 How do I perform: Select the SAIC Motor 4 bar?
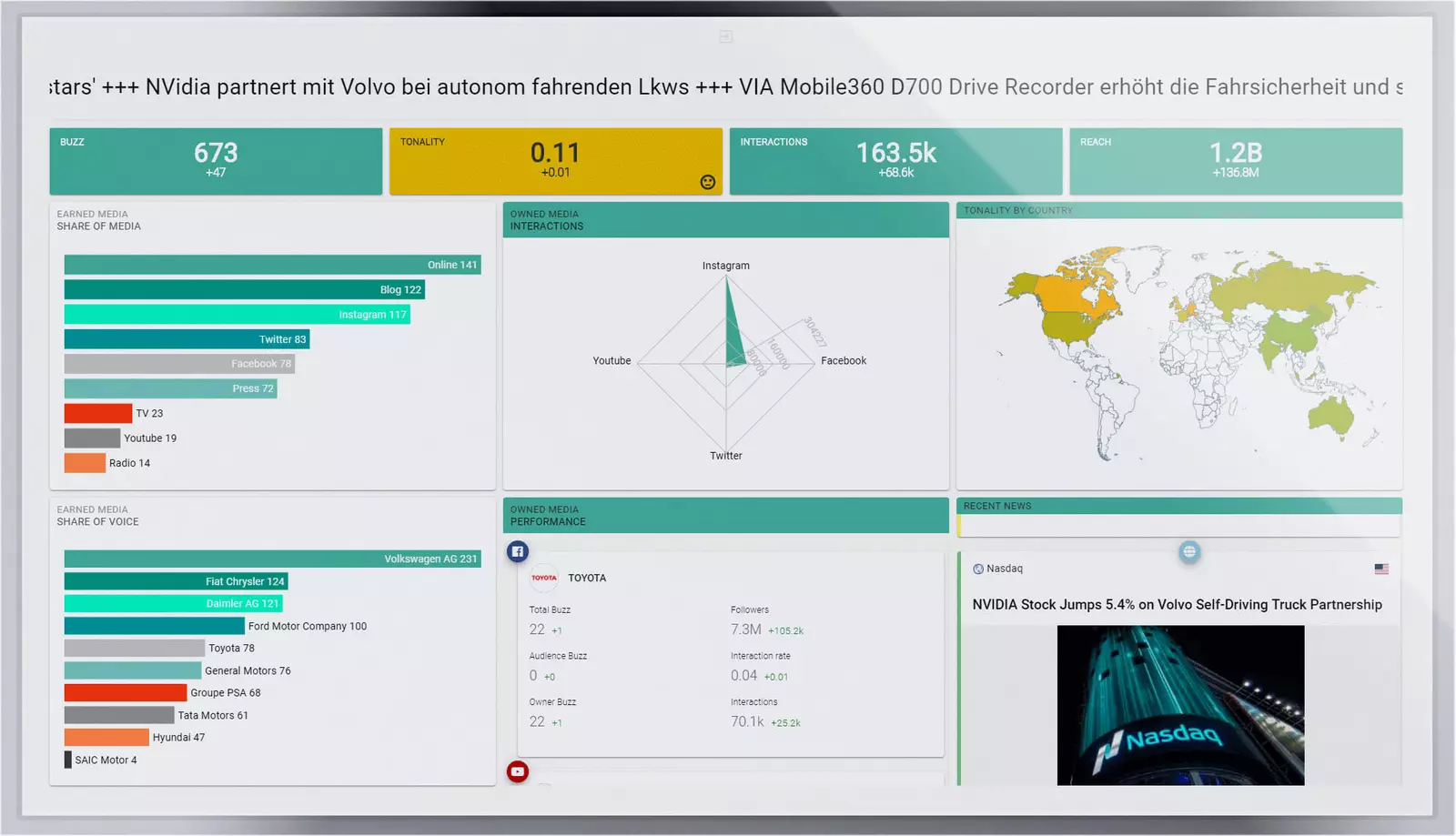coord(68,760)
